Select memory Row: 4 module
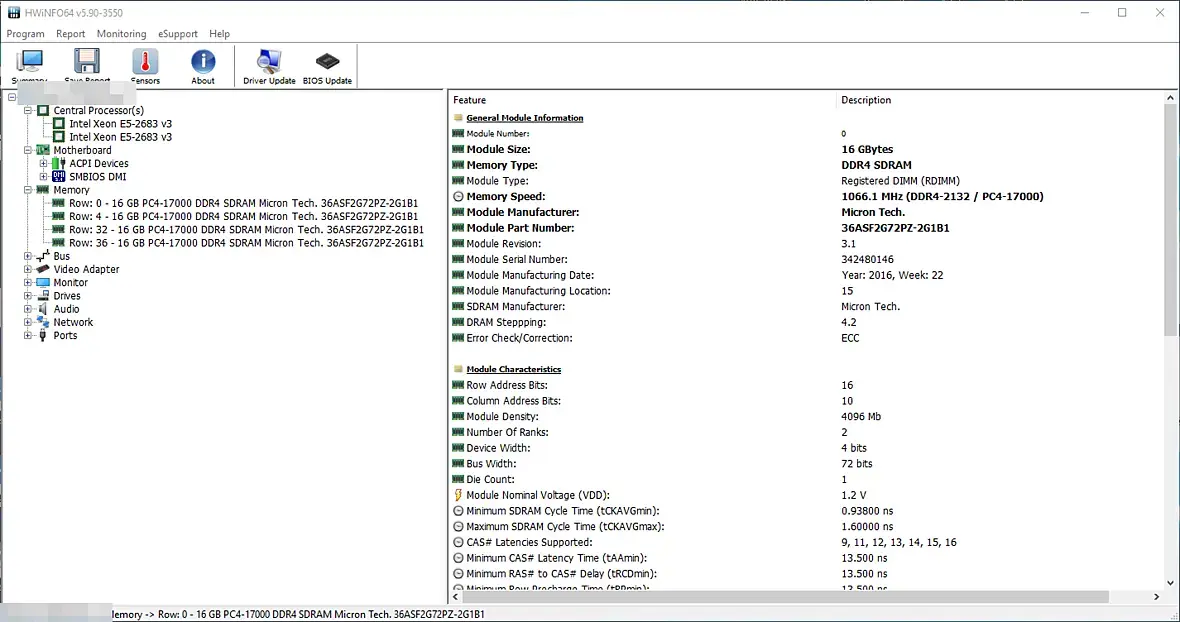 pyautogui.click(x=244, y=217)
